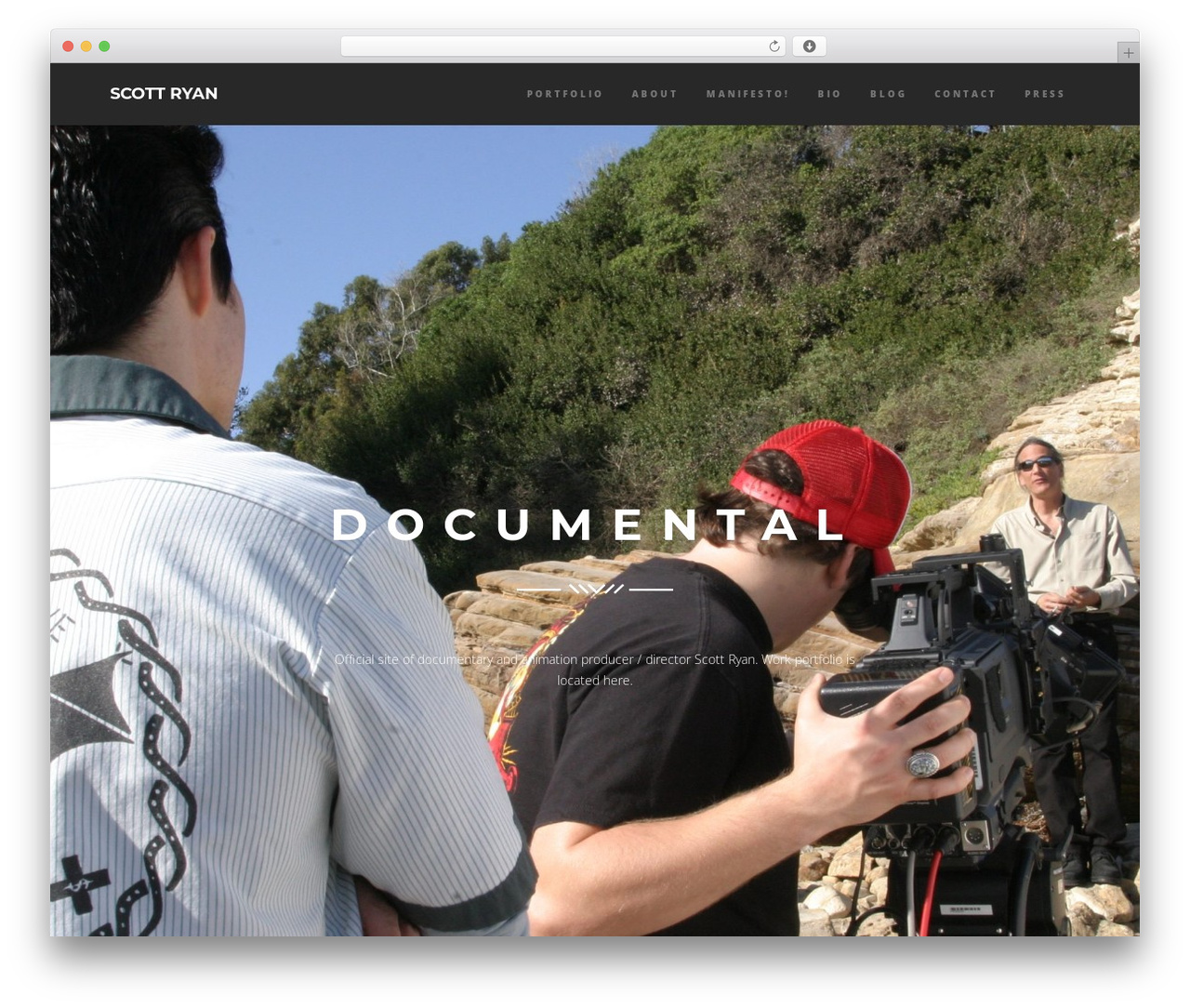Click the 'Official site of documentary' description text
1190x1008 pixels.
pyautogui.click(x=594, y=670)
